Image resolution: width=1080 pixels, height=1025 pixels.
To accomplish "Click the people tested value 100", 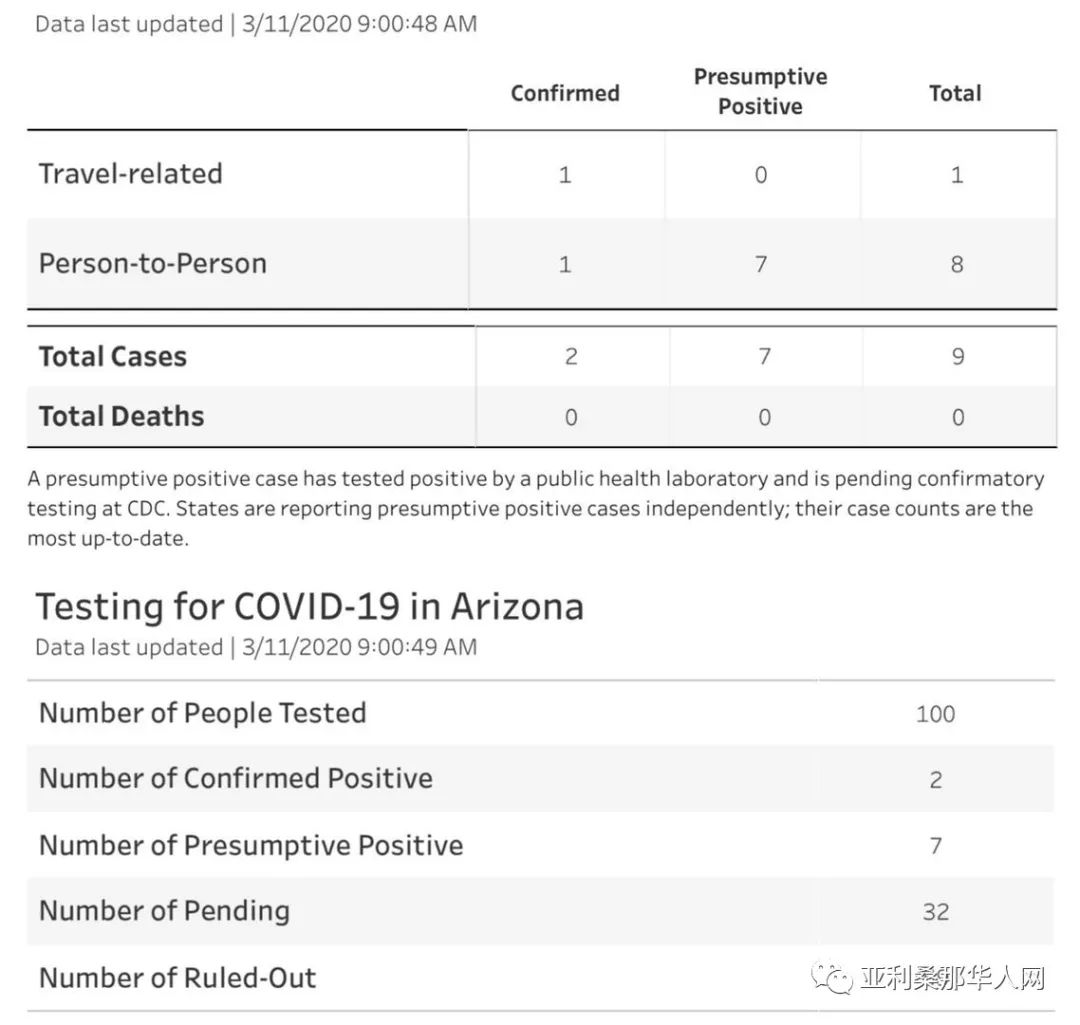I will pos(935,714).
